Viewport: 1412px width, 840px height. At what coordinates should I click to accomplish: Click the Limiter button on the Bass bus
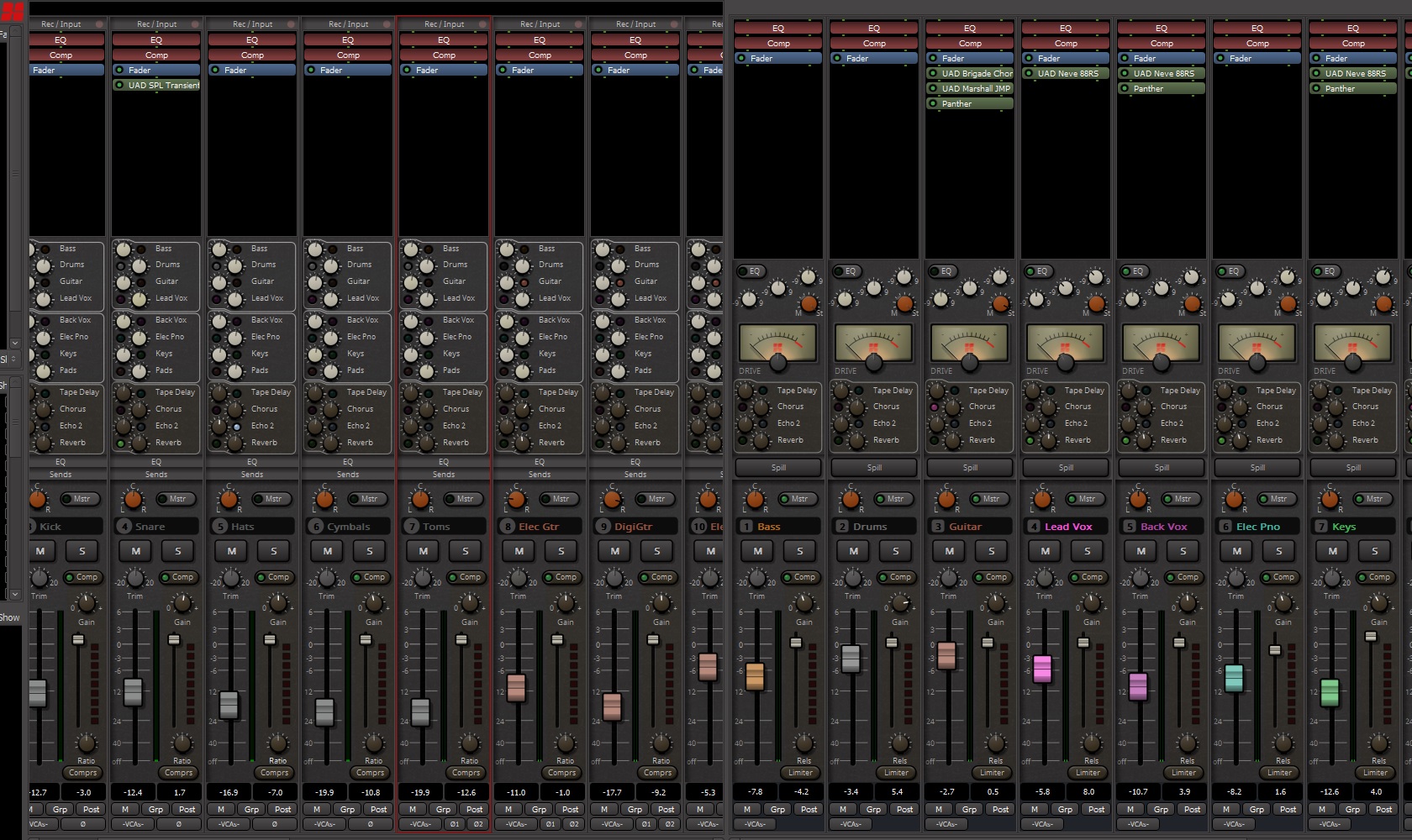click(800, 773)
